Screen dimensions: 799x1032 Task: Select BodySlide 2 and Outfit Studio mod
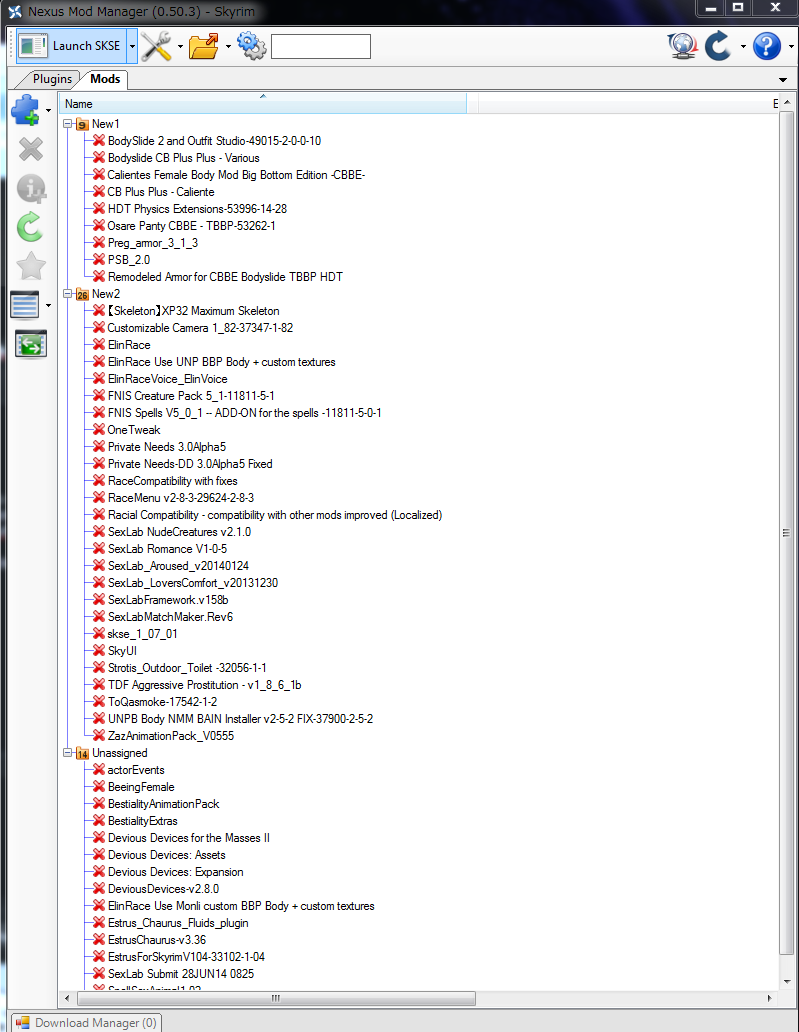pyautogui.click(x=215, y=141)
